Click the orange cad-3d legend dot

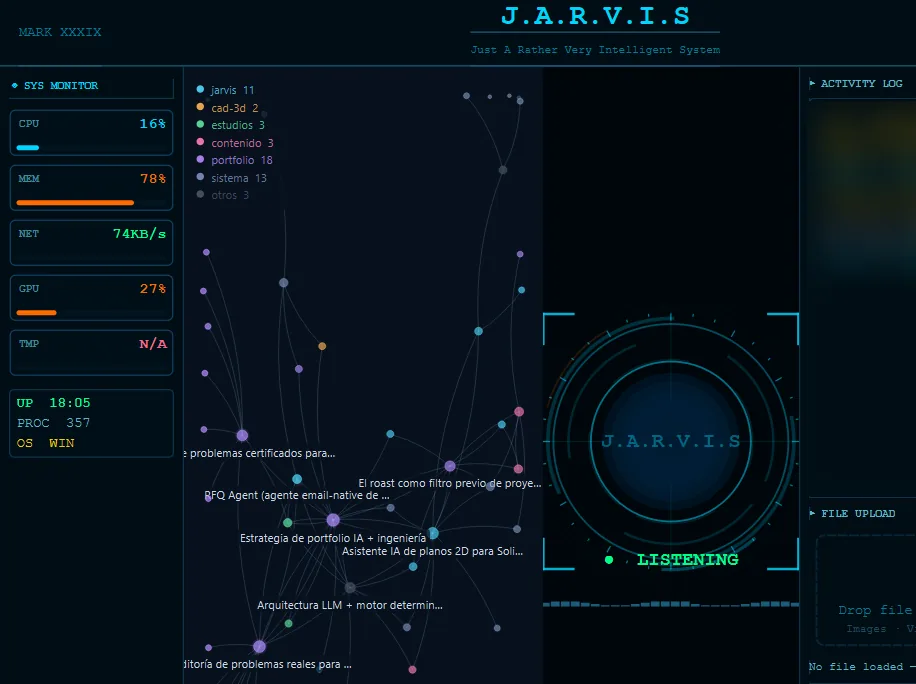[200, 107]
